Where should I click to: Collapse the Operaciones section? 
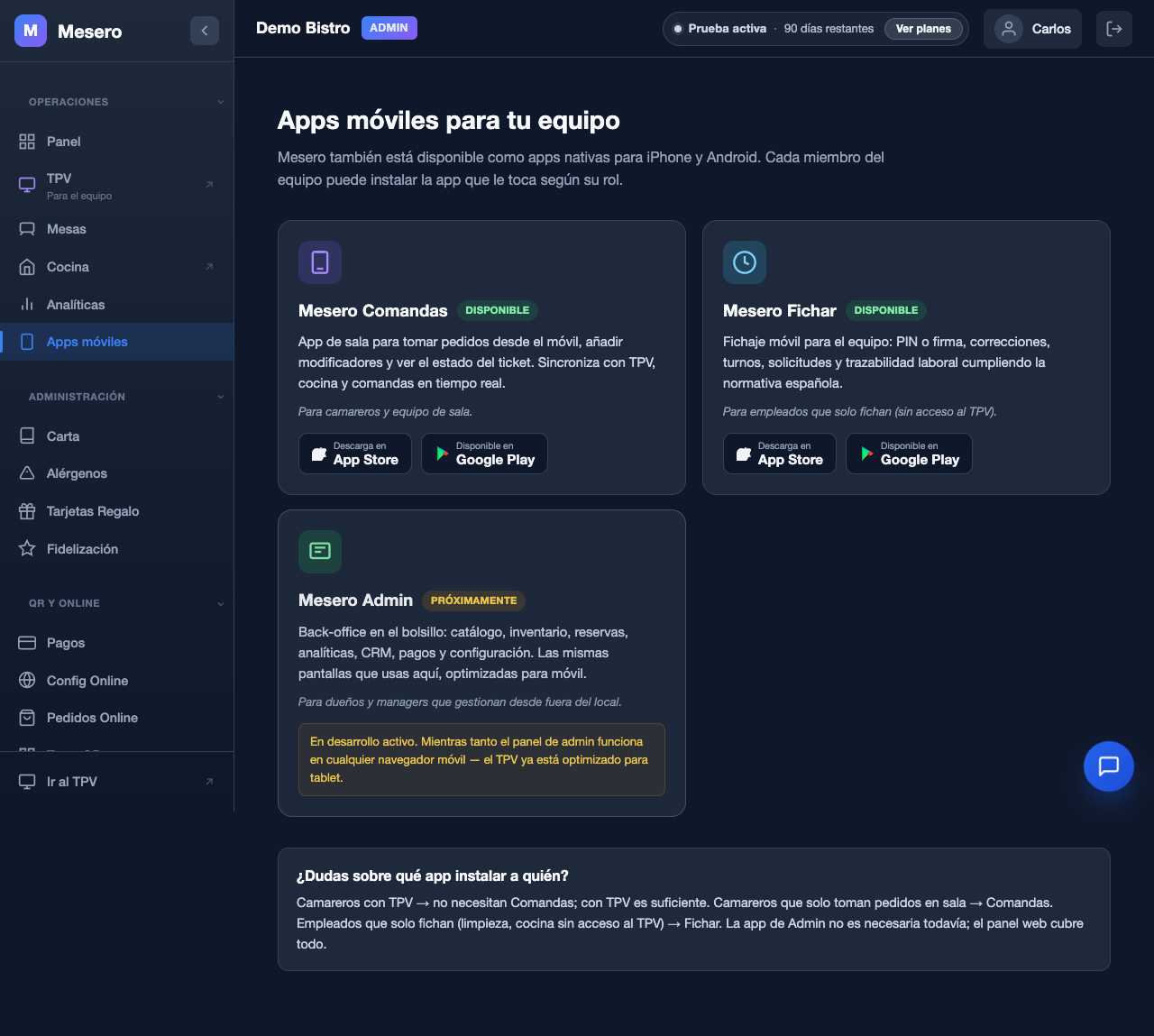point(221,102)
